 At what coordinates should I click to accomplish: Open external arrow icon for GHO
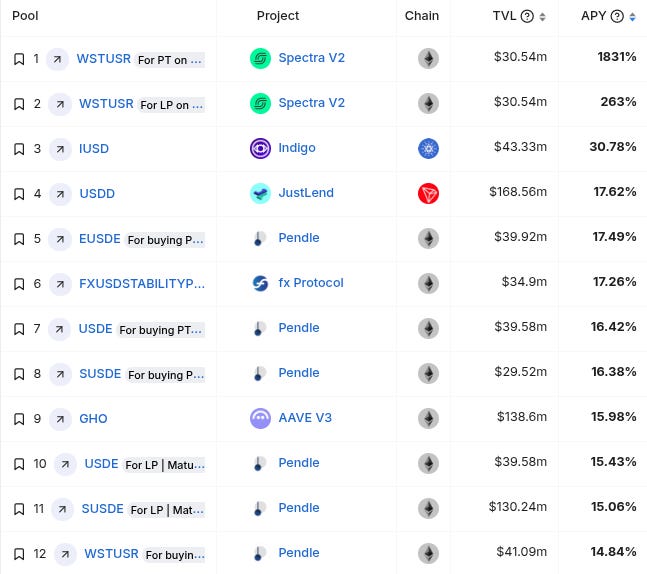(60, 419)
